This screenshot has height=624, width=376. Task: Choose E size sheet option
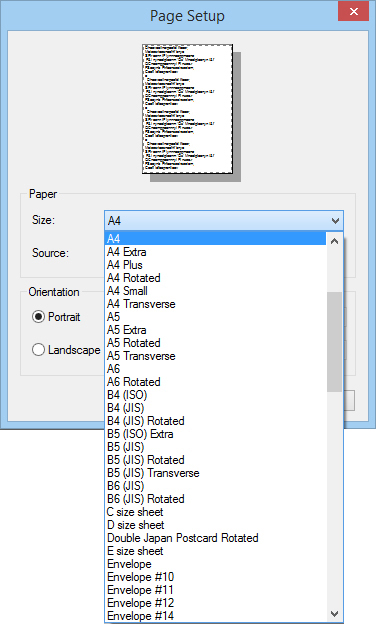215,551
